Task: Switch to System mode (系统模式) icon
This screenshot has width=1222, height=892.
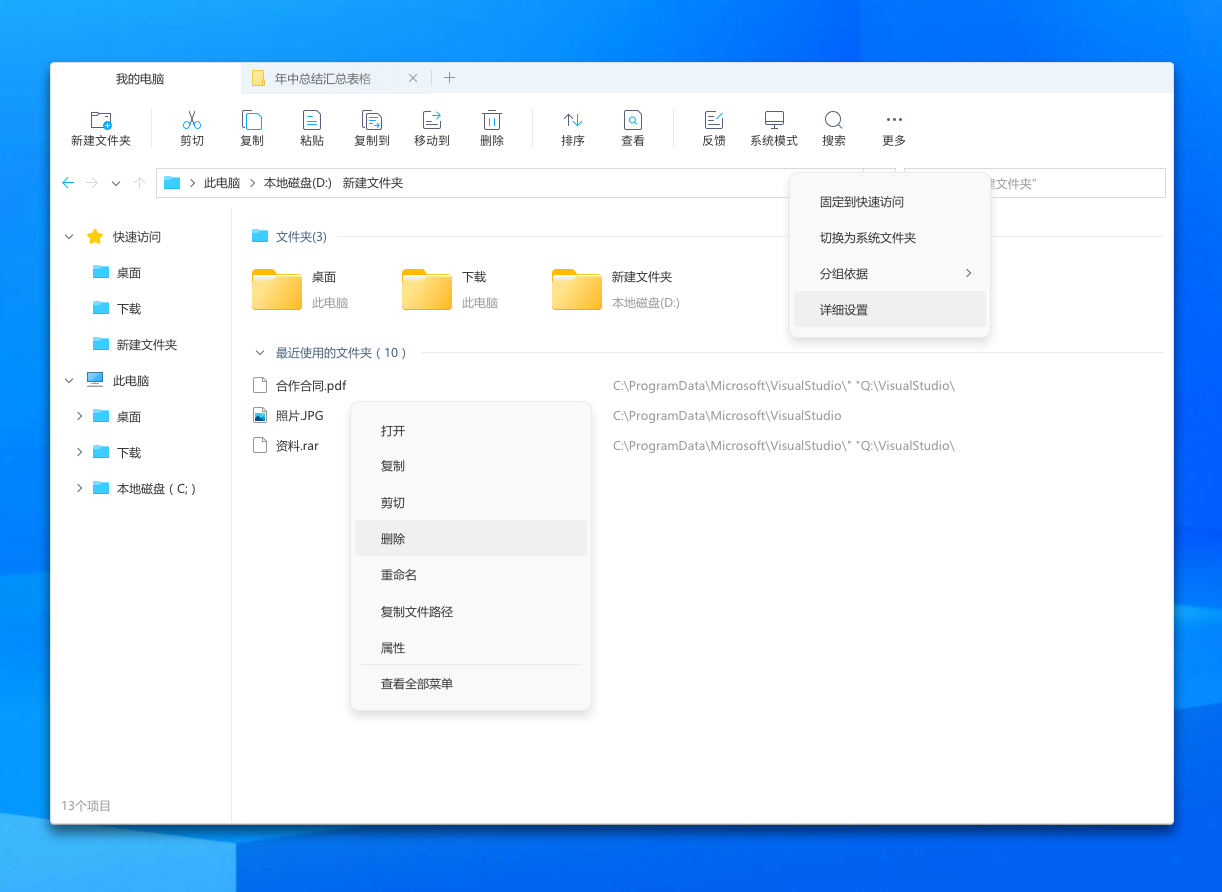Action: click(x=774, y=120)
